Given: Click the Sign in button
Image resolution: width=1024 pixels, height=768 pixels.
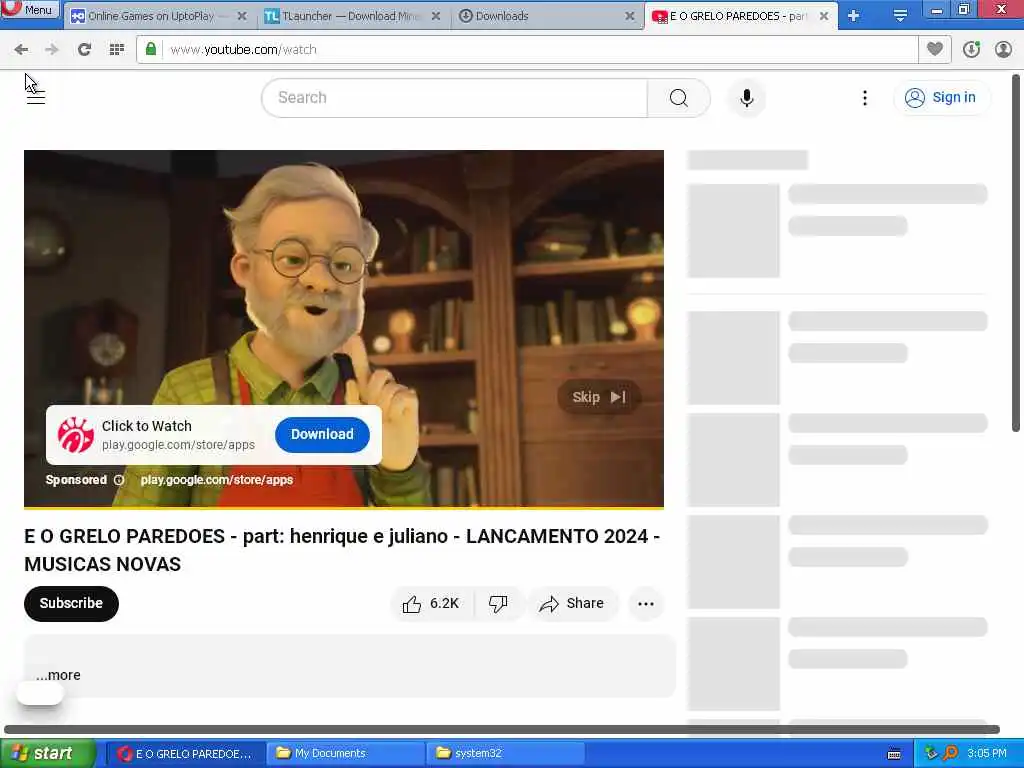Looking at the screenshot, I should (941, 98).
